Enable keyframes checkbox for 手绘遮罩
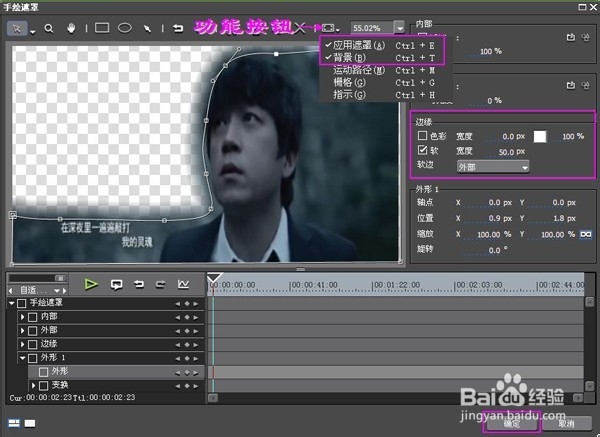 [22, 303]
